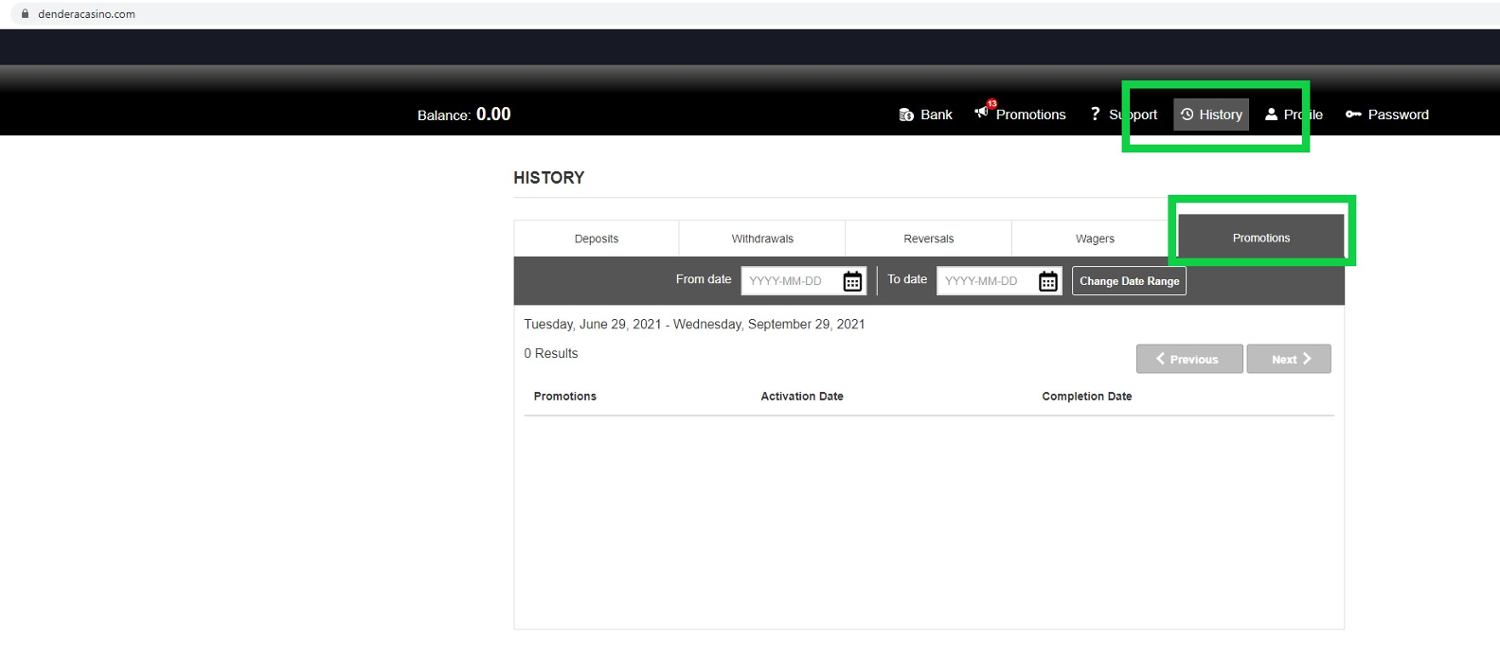The height and width of the screenshot is (655, 1500).
Task: Switch to the Deposits tab
Action: click(596, 239)
